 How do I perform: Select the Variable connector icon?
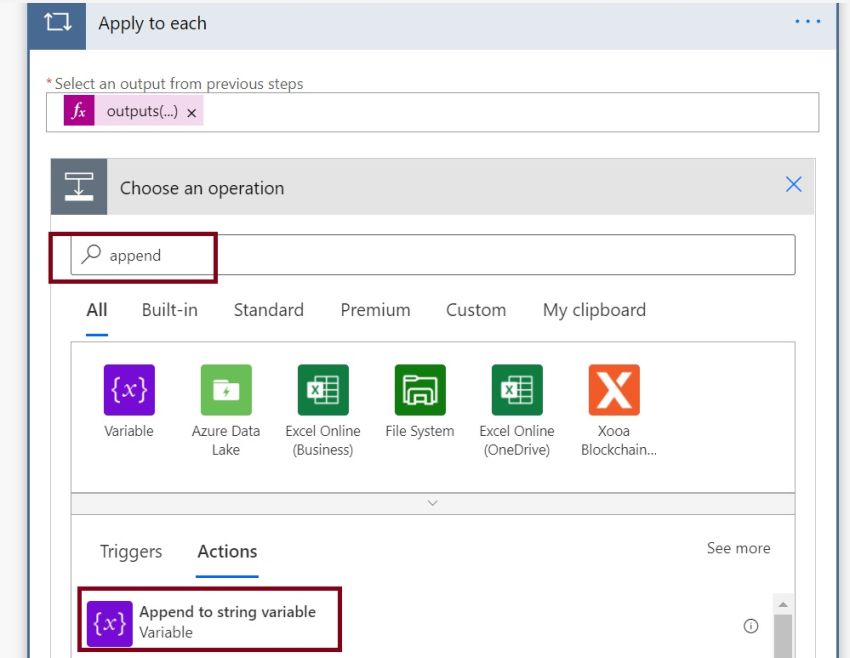tap(128, 389)
